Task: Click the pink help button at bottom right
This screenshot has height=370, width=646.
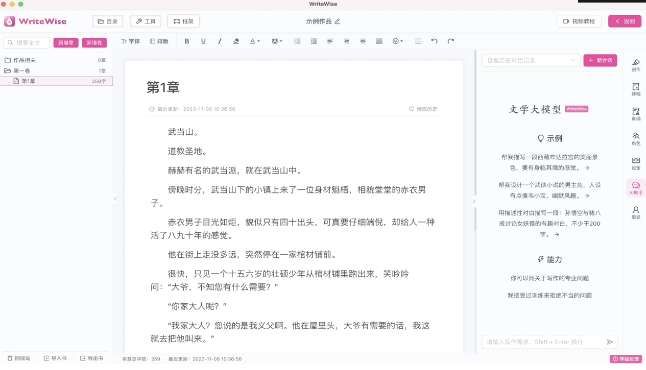Action: tap(626, 359)
